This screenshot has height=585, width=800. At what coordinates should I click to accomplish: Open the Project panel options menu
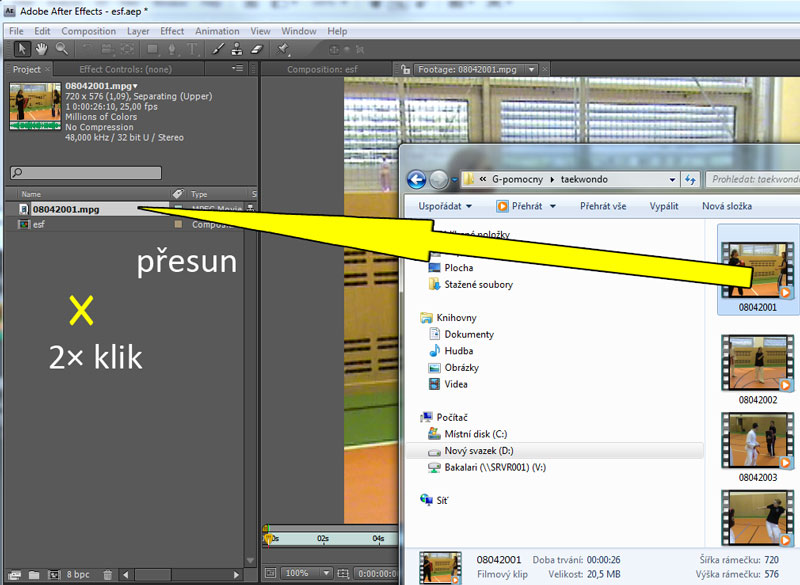pos(237,69)
